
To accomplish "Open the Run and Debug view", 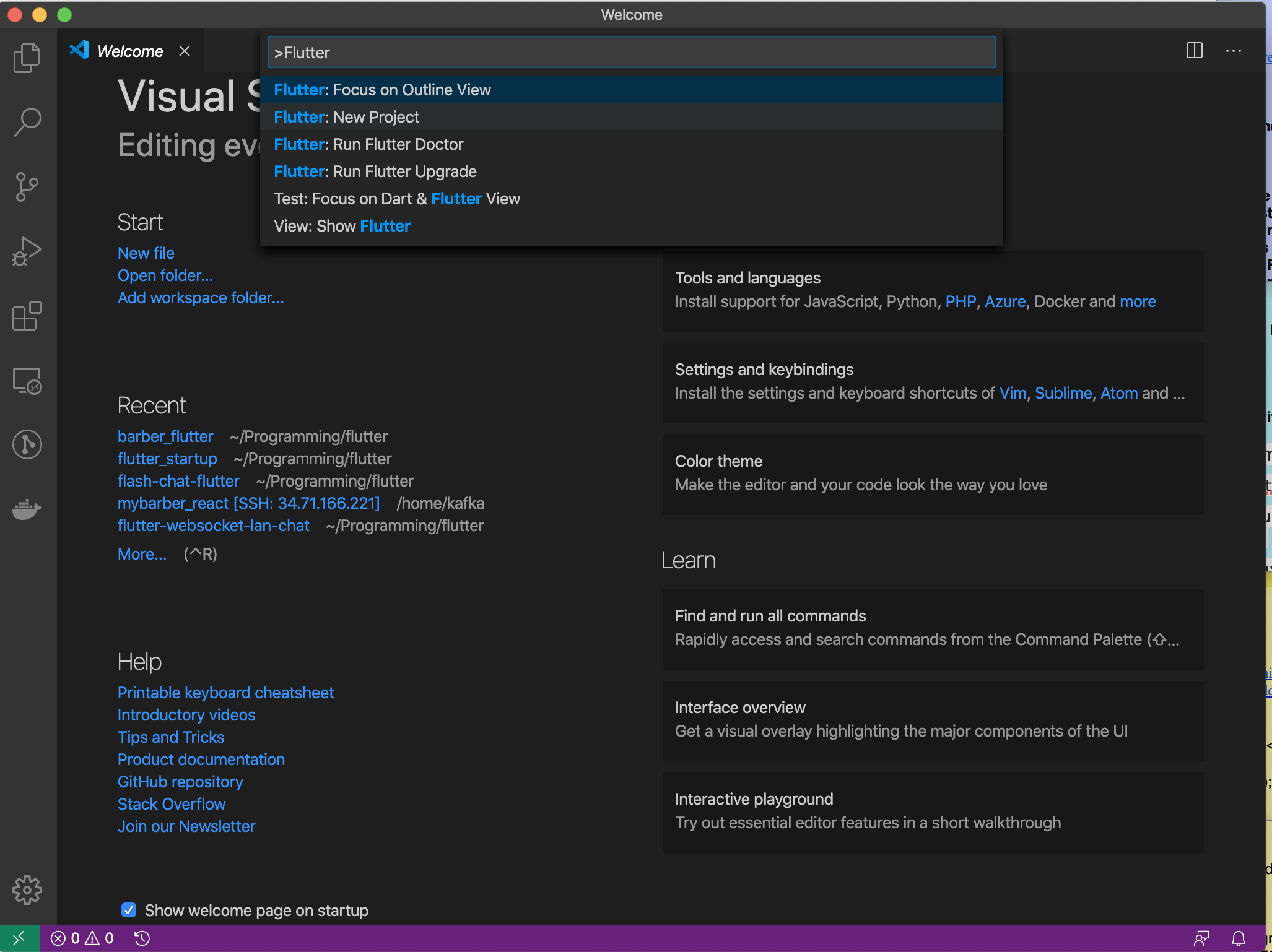I will click(x=27, y=251).
